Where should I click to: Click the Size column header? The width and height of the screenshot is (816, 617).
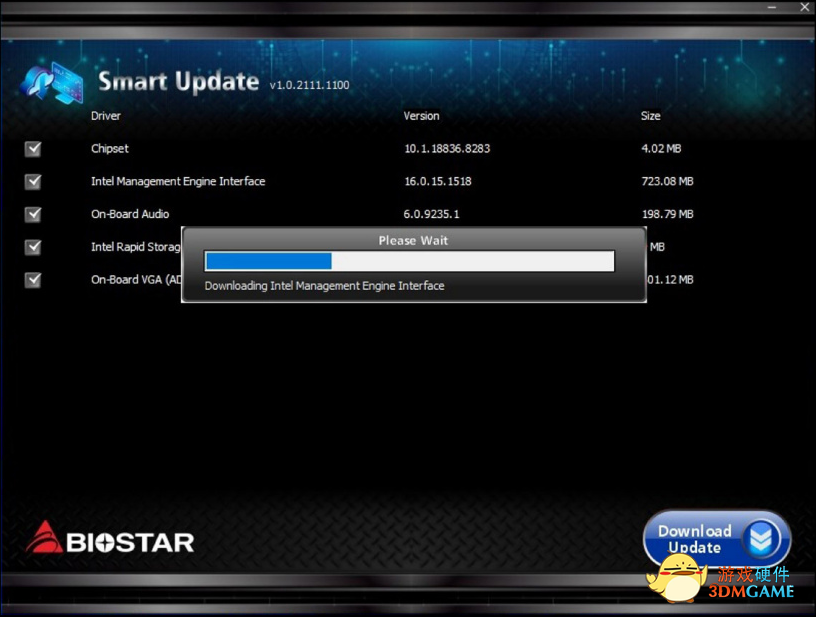point(651,116)
